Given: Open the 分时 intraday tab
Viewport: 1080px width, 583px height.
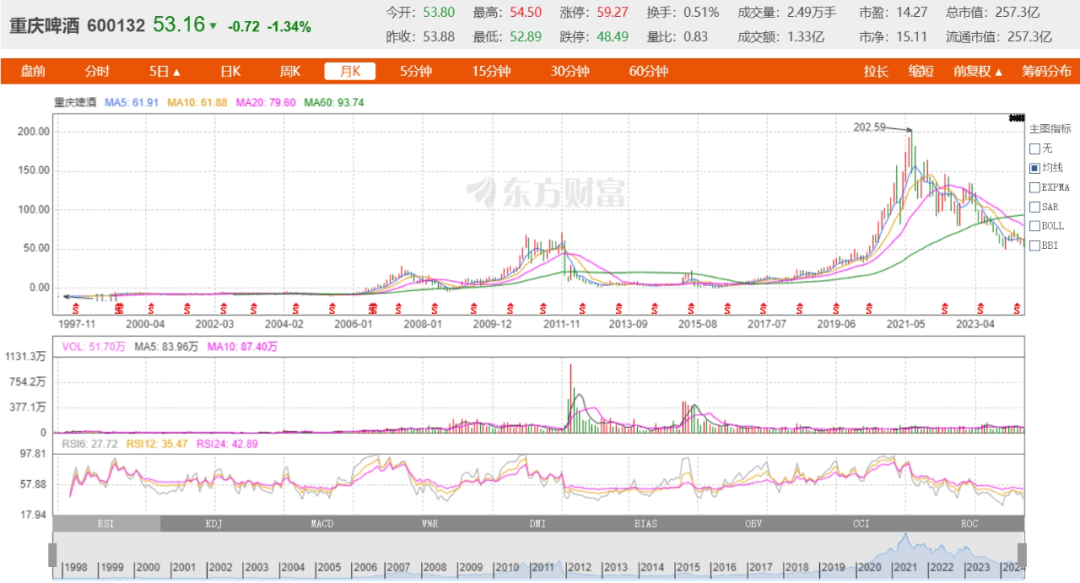Looking at the screenshot, I should (x=97, y=71).
